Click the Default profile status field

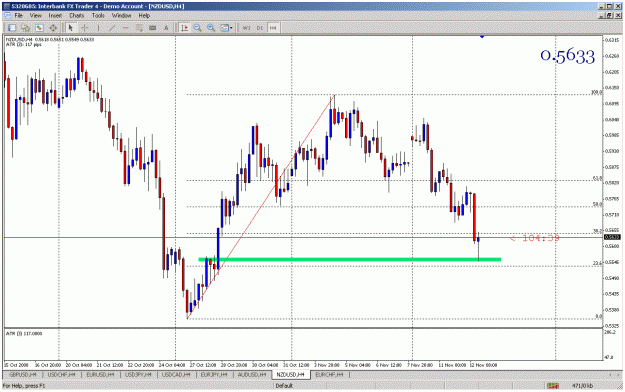(x=284, y=386)
